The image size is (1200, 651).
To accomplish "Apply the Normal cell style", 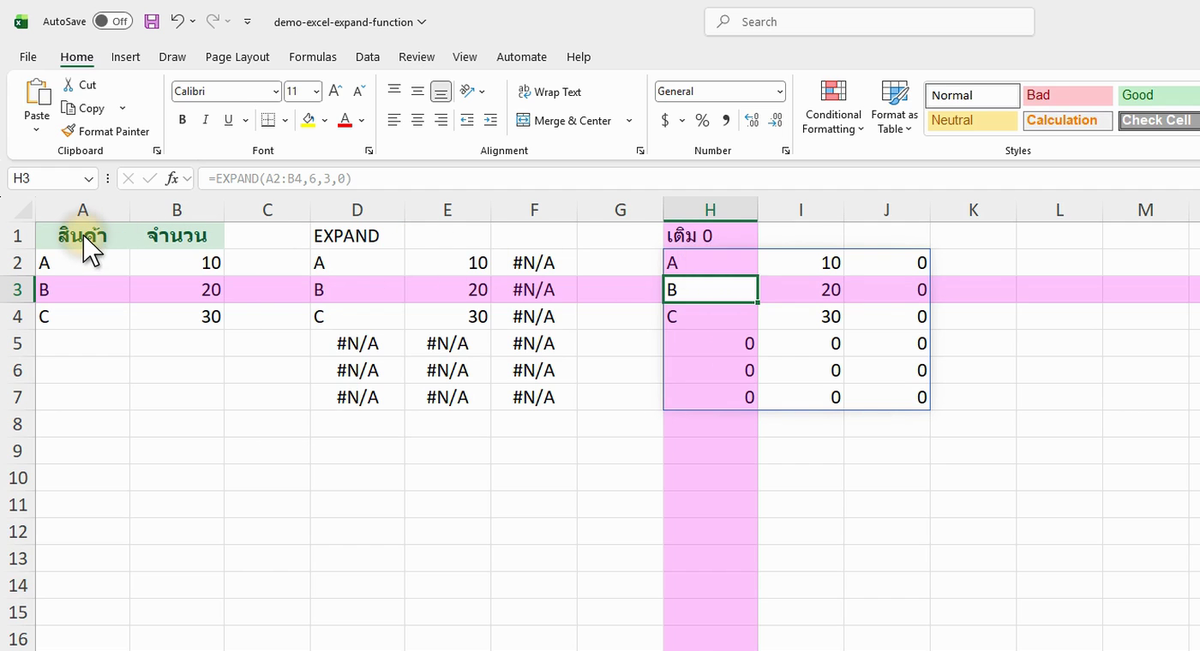I will coord(972,95).
